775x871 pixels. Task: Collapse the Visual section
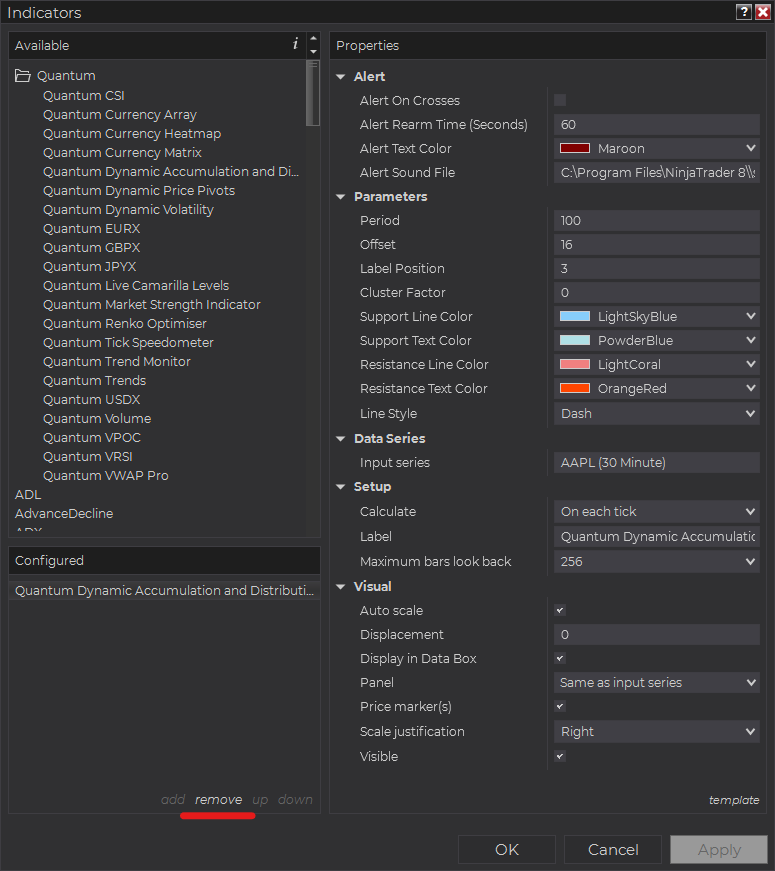[341, 586]
